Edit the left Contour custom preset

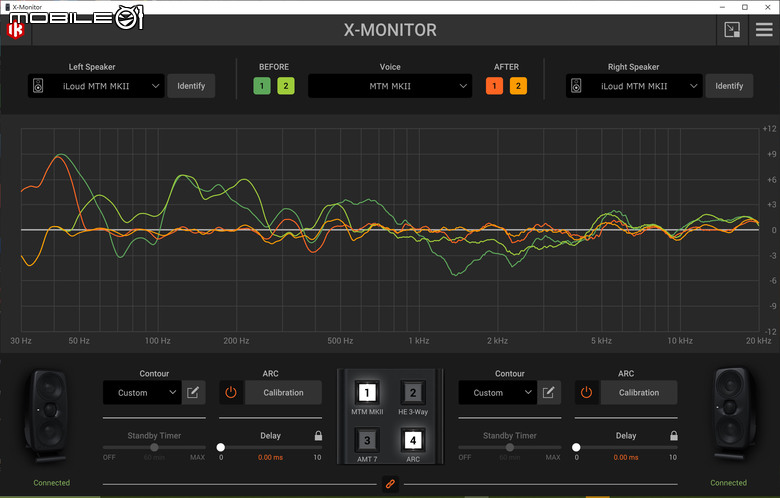(x=193, y=393)
